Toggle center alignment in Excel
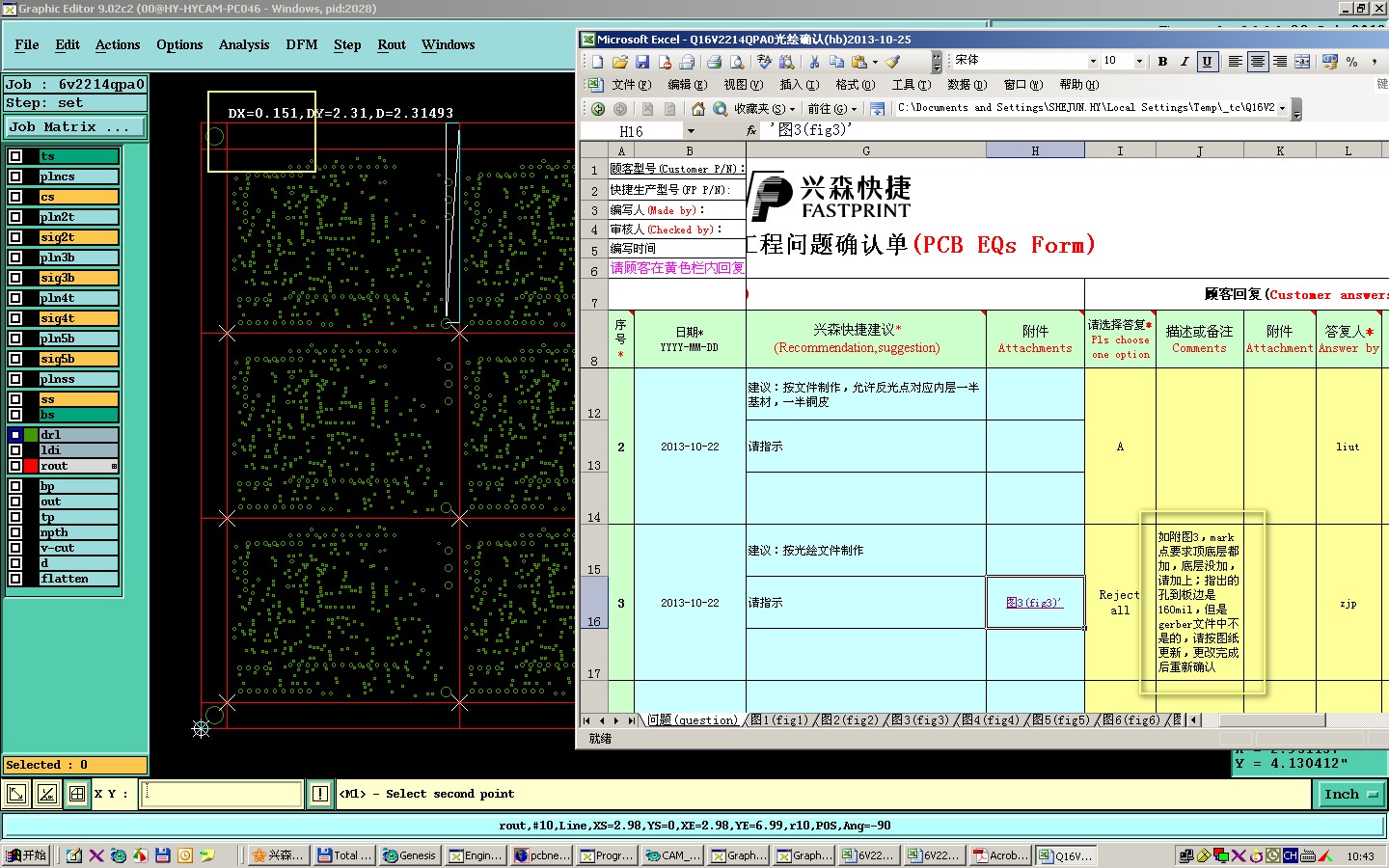 coord(1257,61)
